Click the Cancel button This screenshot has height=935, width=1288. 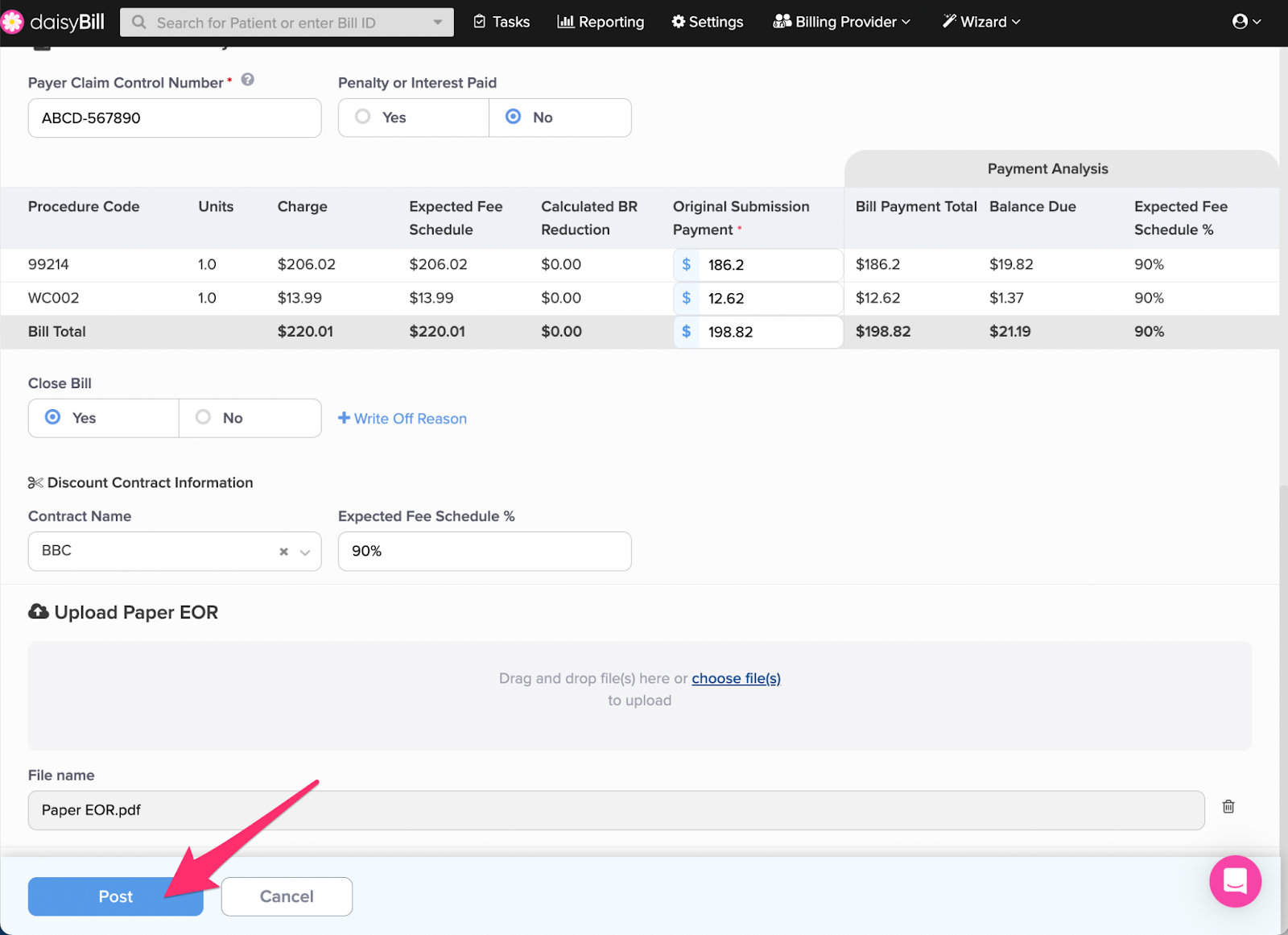[287, 896]
